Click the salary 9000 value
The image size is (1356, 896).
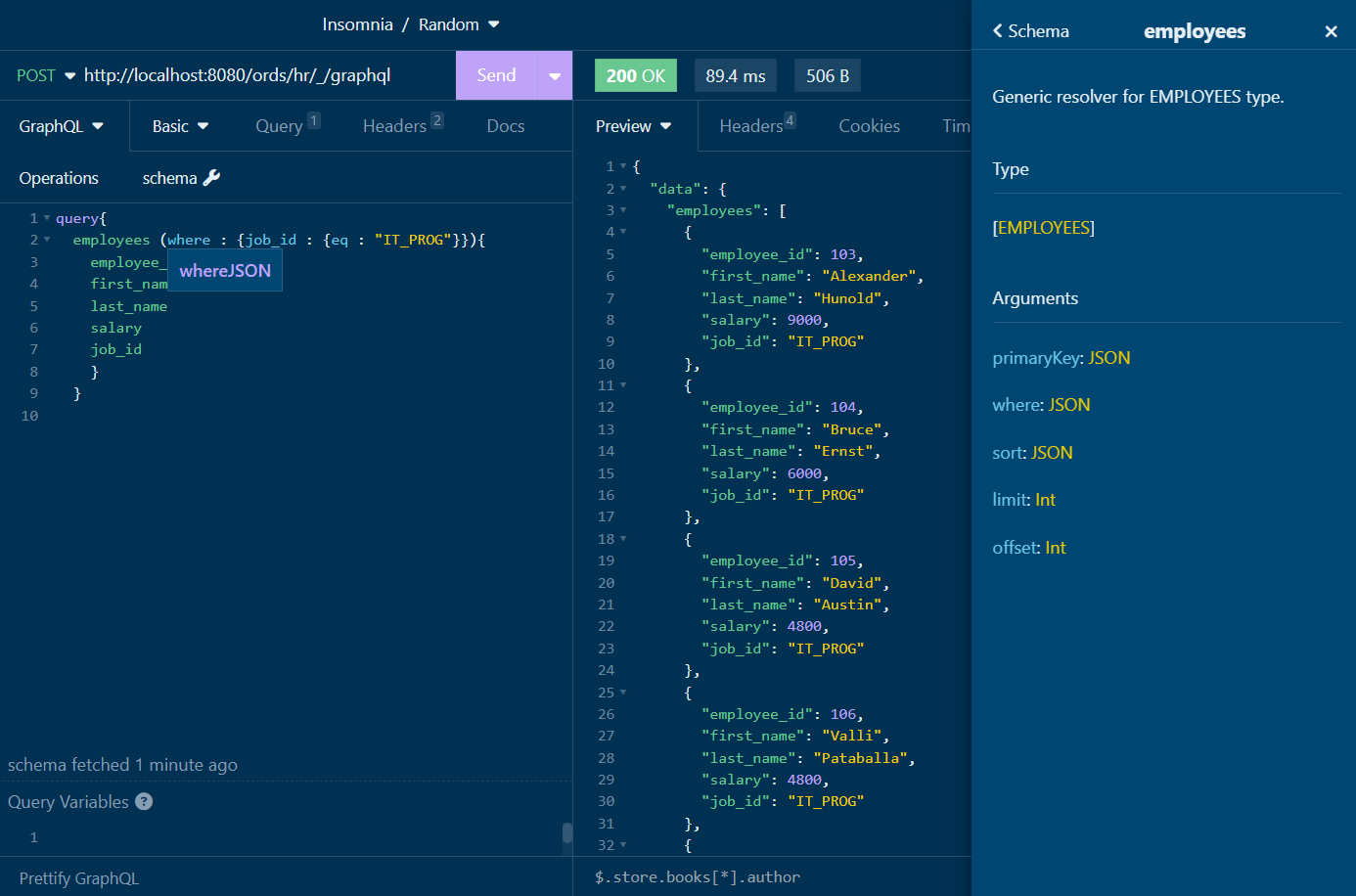[804, 320]
